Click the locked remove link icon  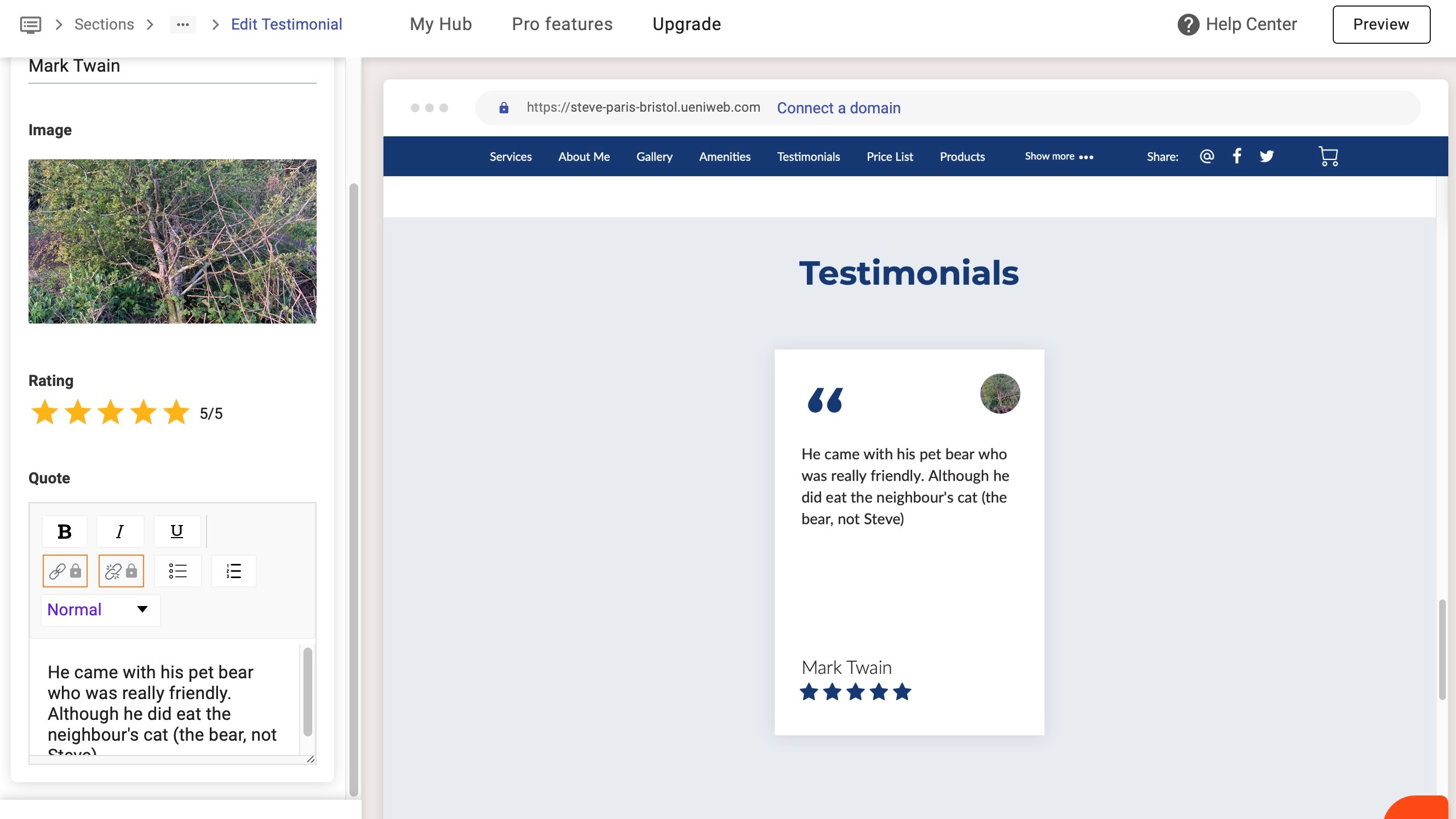[x=121, y=570]
